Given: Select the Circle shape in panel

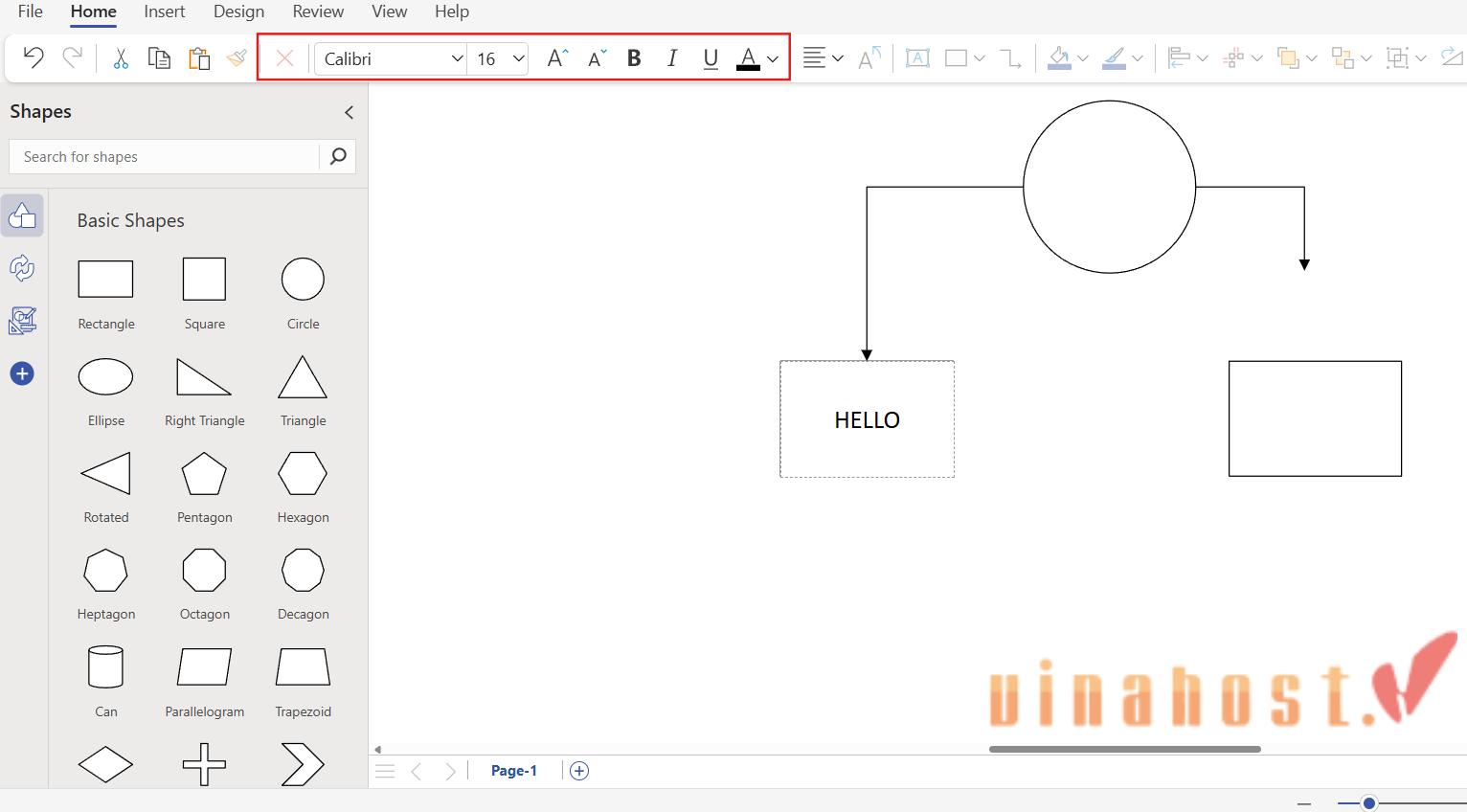Looking at the screenshot, I should click(303, 279).
